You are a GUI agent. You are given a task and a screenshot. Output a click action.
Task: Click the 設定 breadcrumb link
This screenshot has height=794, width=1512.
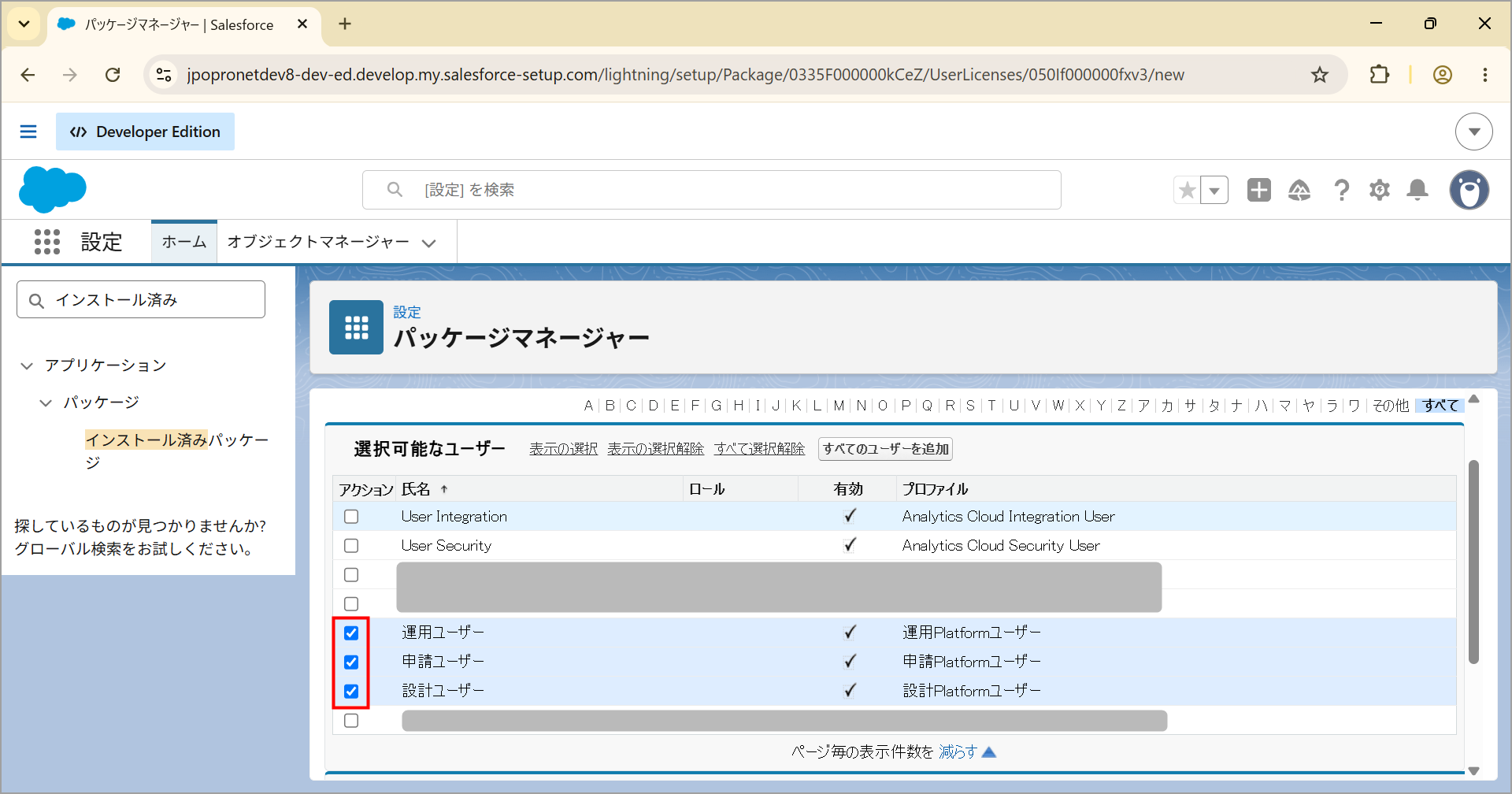(x=407, y=313)
